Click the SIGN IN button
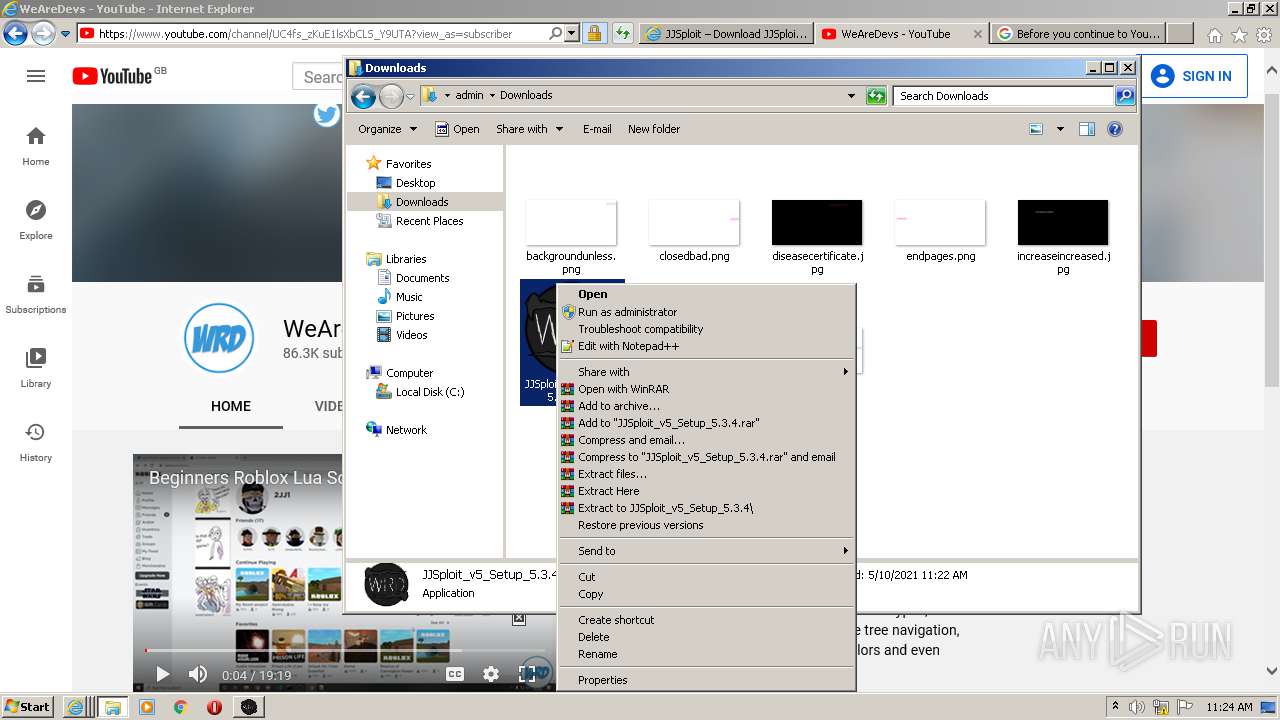The height and width of the screenshot is (720, 1280). pos(1193,76)
